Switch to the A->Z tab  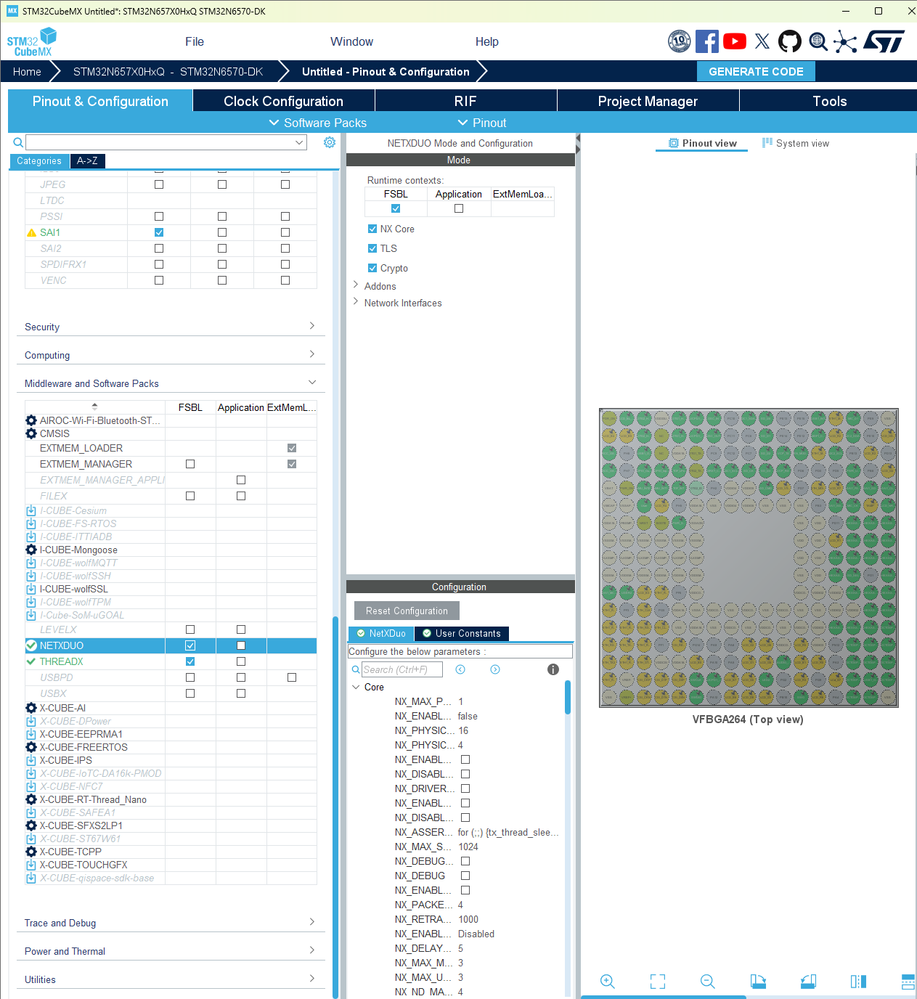click(x=87, y=161)
